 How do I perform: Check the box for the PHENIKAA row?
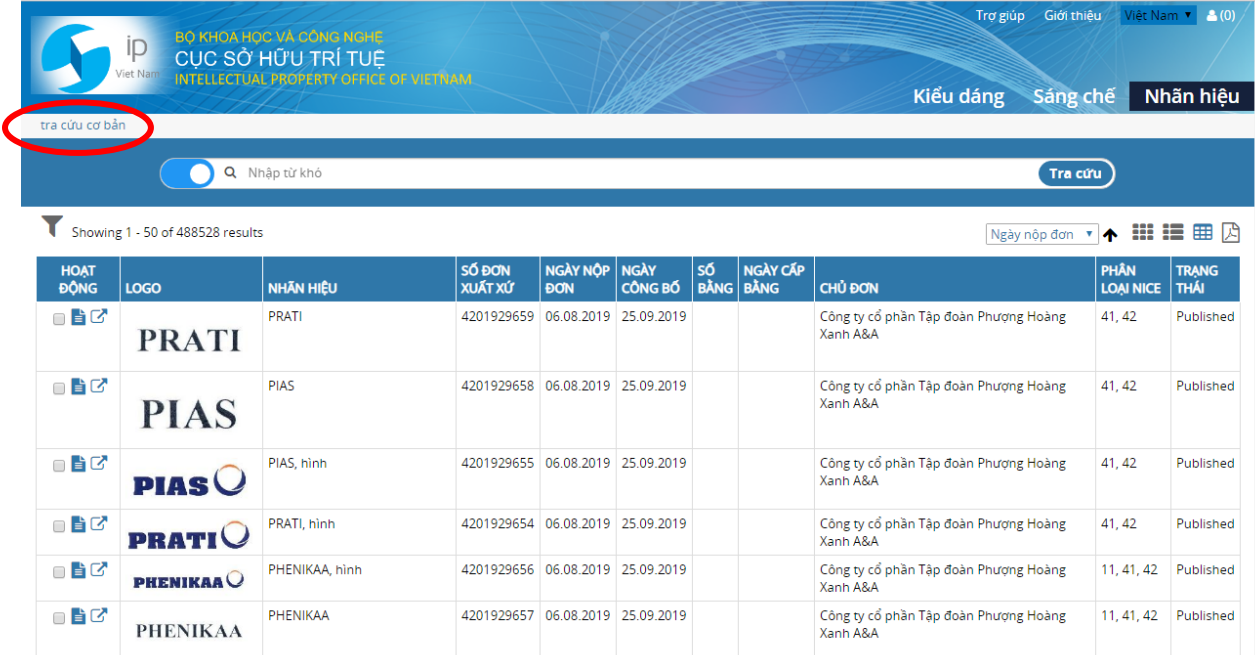click(x=59, y=618)
